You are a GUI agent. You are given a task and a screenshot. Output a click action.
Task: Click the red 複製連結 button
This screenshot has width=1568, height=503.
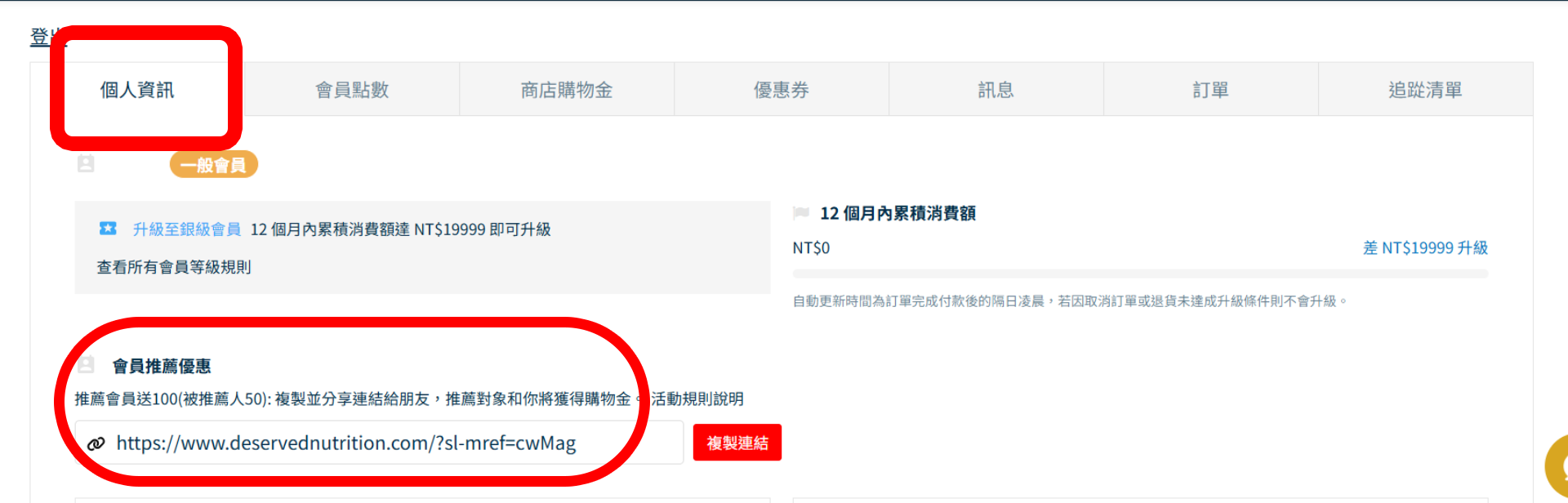click(737, 443)
